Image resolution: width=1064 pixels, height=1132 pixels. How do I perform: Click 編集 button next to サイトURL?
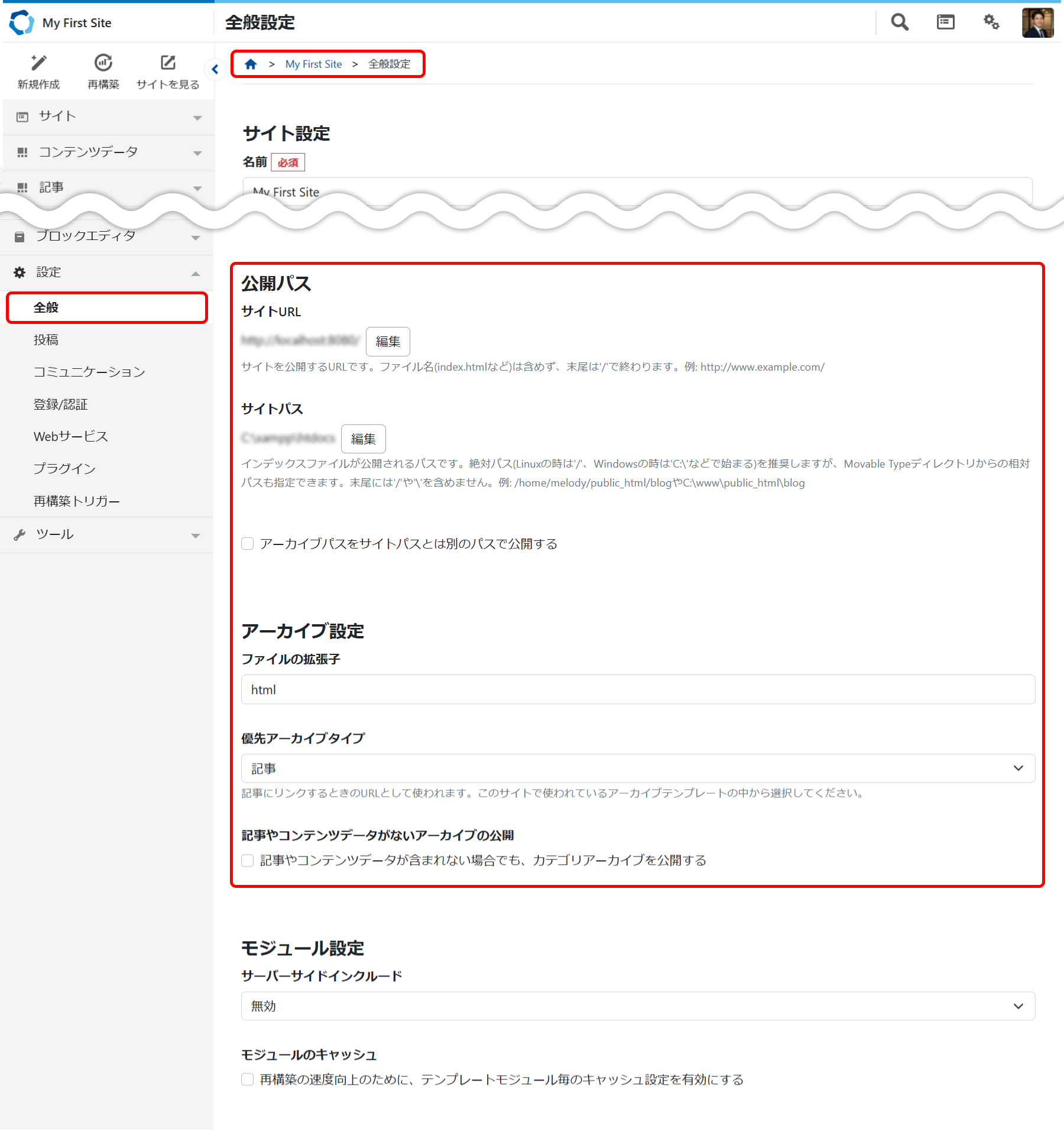[x=388, y=342]
